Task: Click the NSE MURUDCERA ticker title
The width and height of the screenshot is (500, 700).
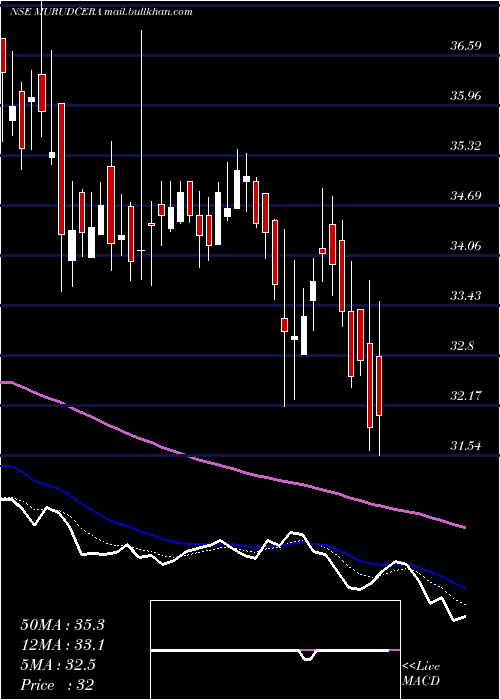Action: click(x=56, y=12)
